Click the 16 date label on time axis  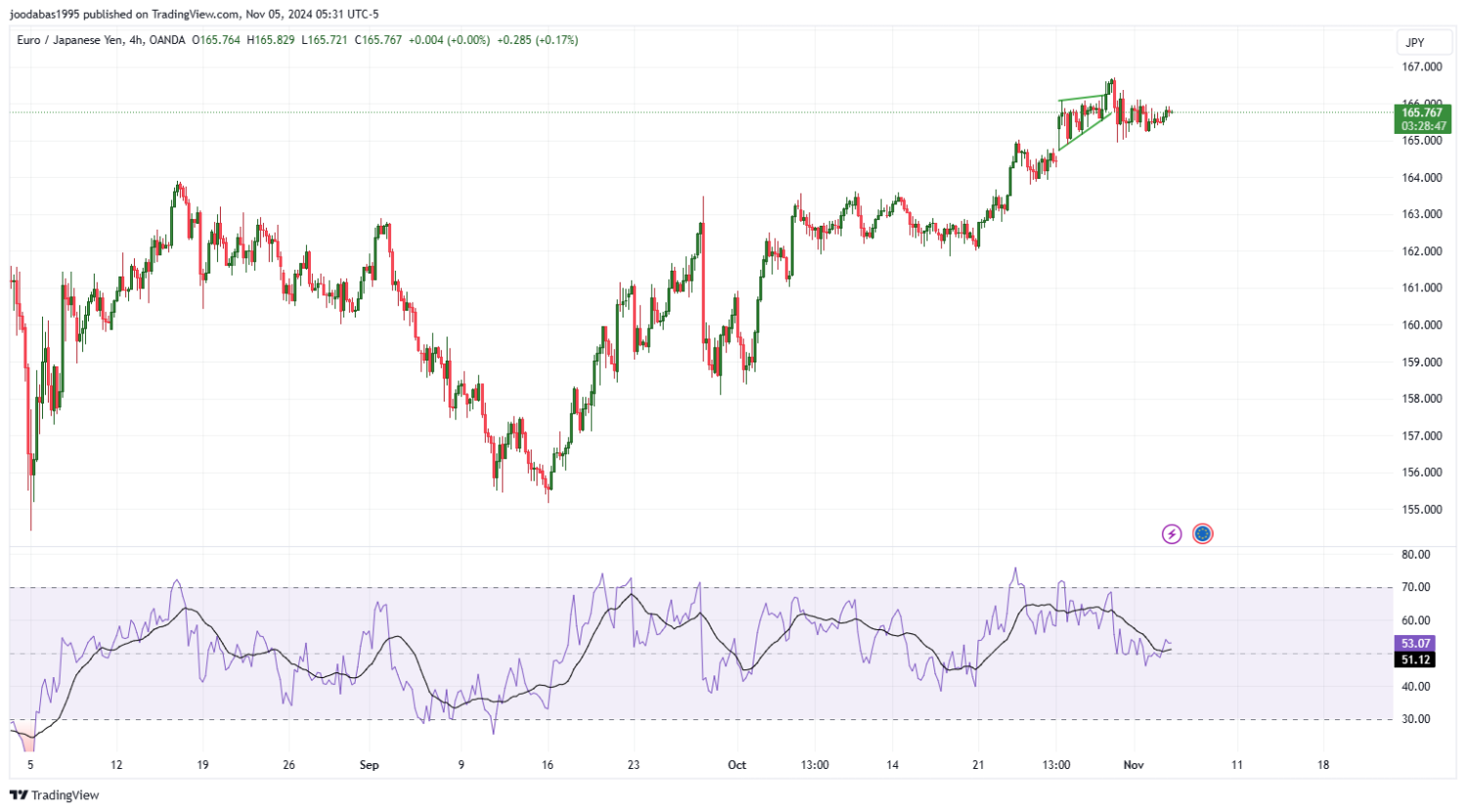click(x=547, y=765)
